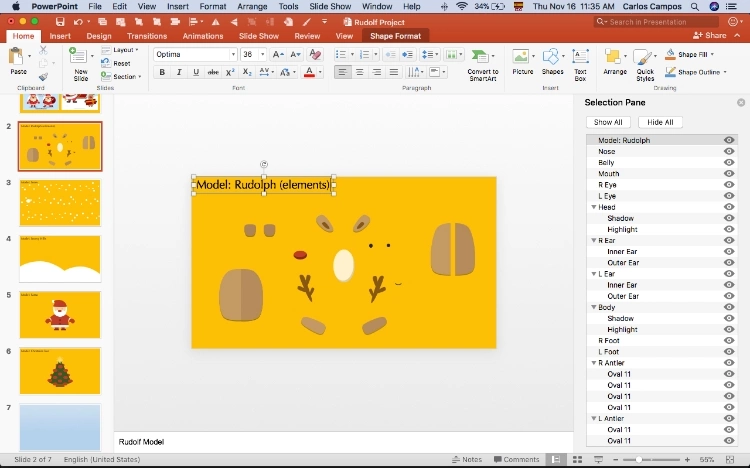Open the Slide Show menu in menu bar
This screenshot has width=750, height=468.
(x=328, y=6)
